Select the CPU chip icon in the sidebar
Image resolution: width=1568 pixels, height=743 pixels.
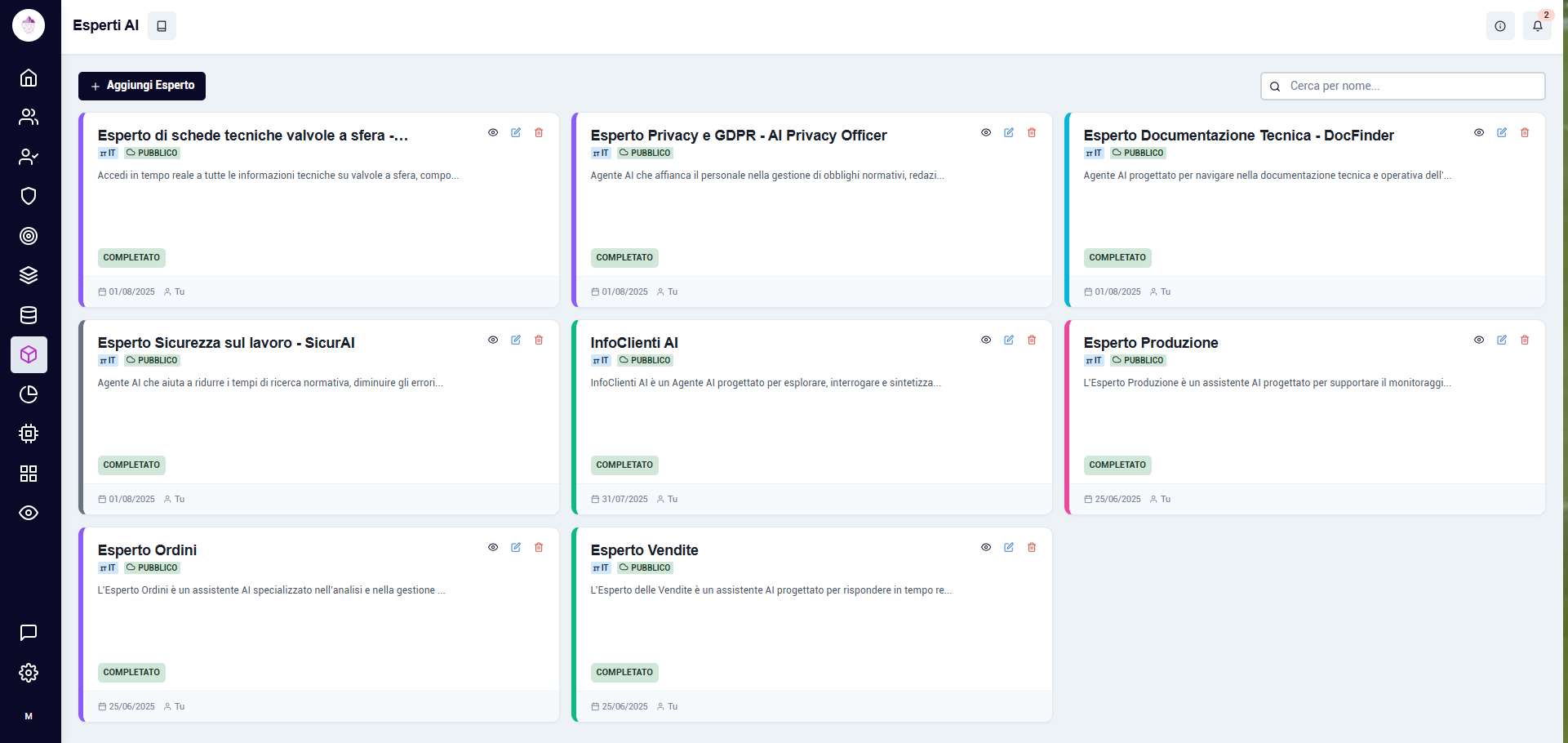click(x=29, y=434)
